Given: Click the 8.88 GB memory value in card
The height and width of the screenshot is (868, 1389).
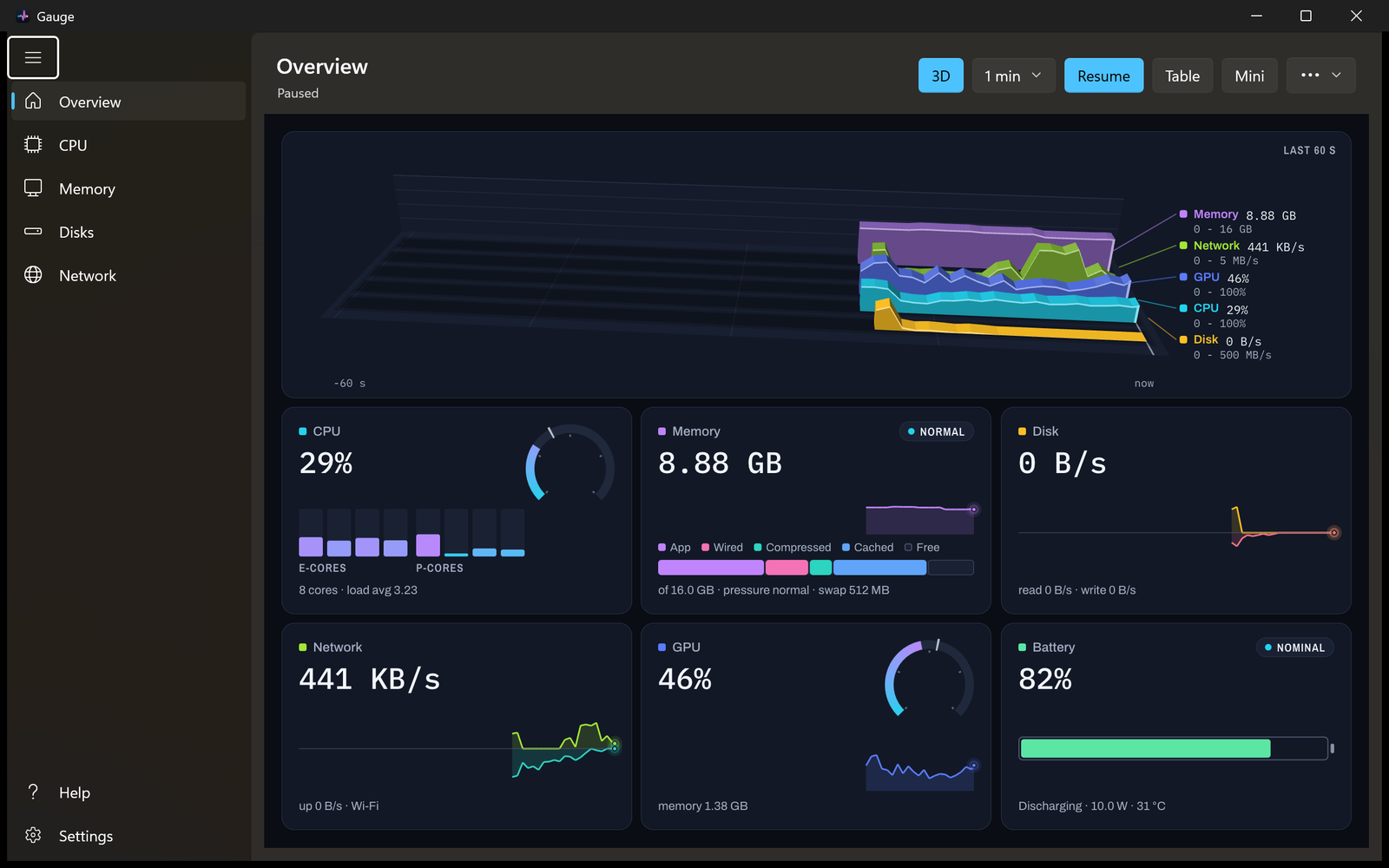Looking at the screenshot, I should click(x=720, y=463).
